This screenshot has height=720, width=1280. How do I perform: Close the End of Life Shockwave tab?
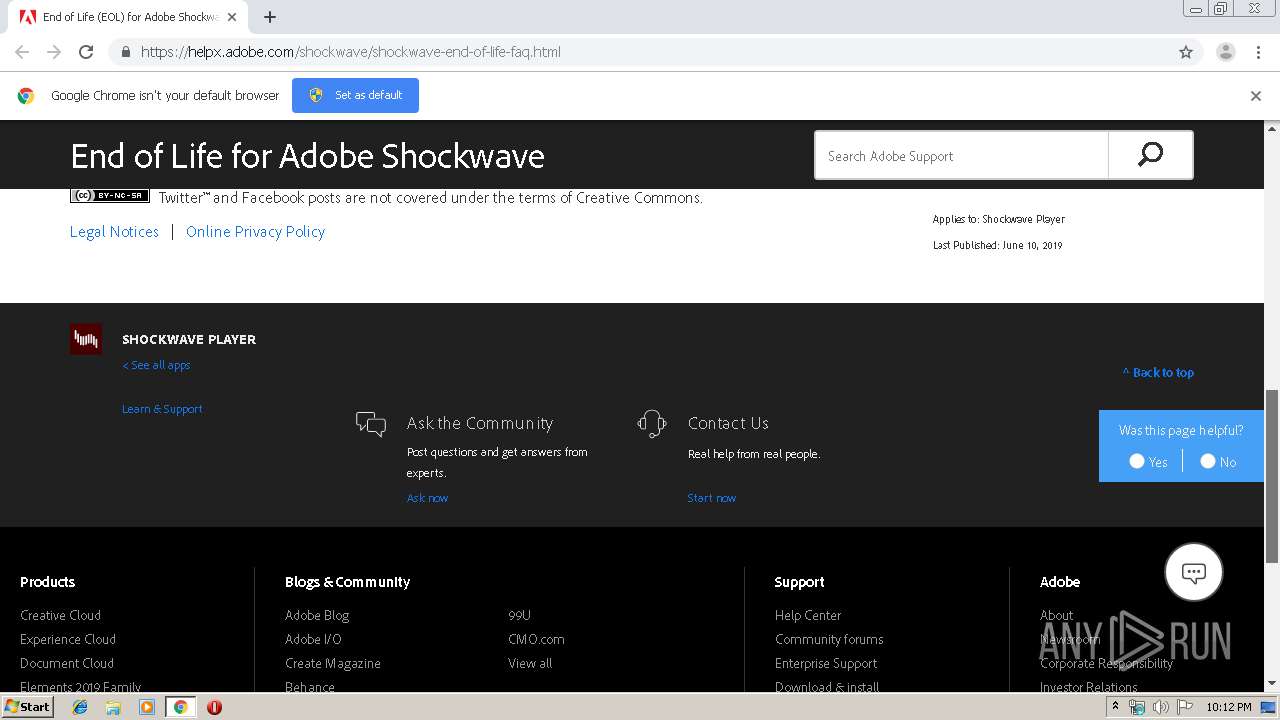(232, 17)
